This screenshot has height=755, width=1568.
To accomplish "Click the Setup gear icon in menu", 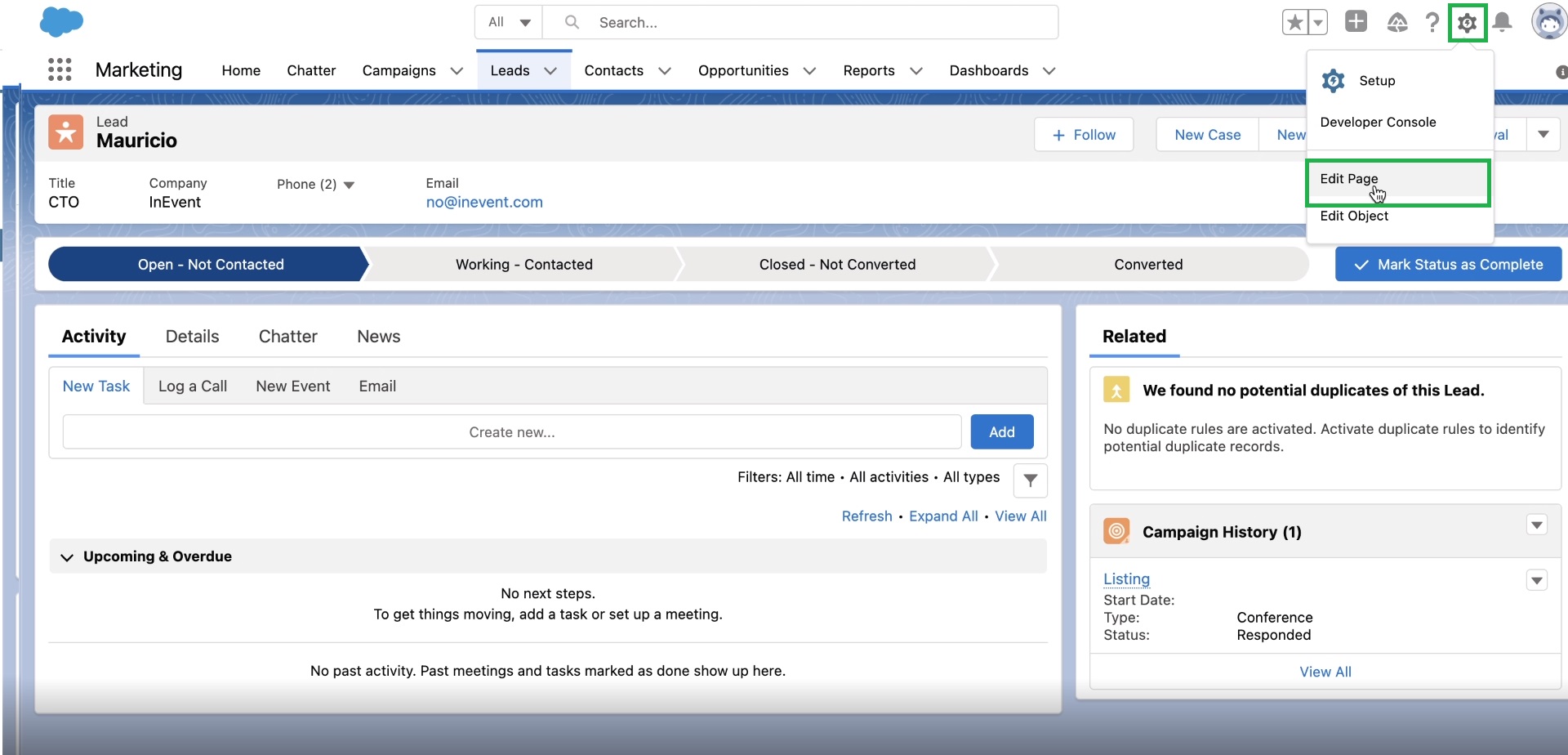I will (x=1333, y=80).
